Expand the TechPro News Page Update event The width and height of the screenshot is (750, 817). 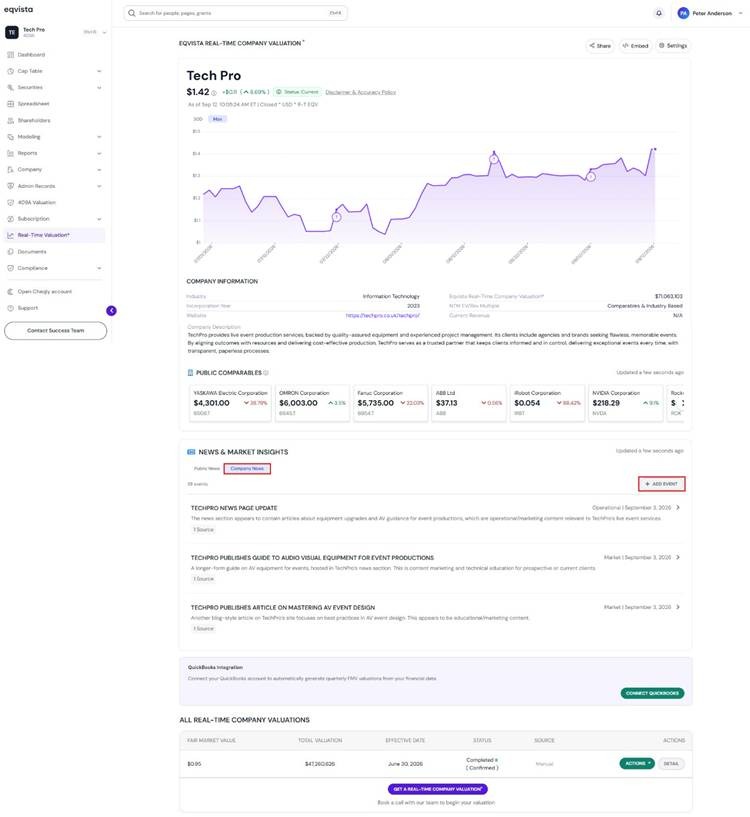[678, 507]
